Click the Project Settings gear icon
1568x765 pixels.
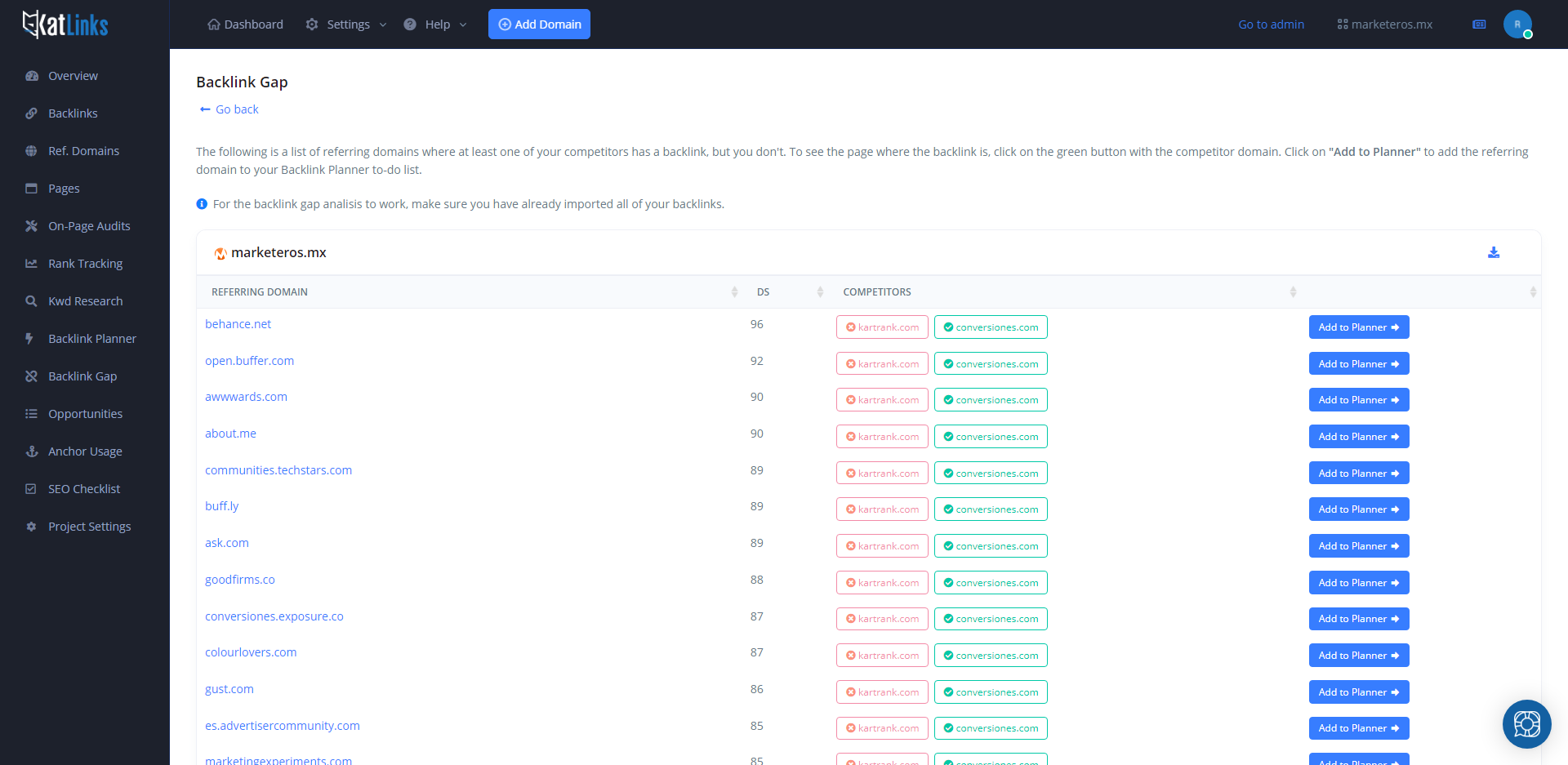[x=31, y=527]
